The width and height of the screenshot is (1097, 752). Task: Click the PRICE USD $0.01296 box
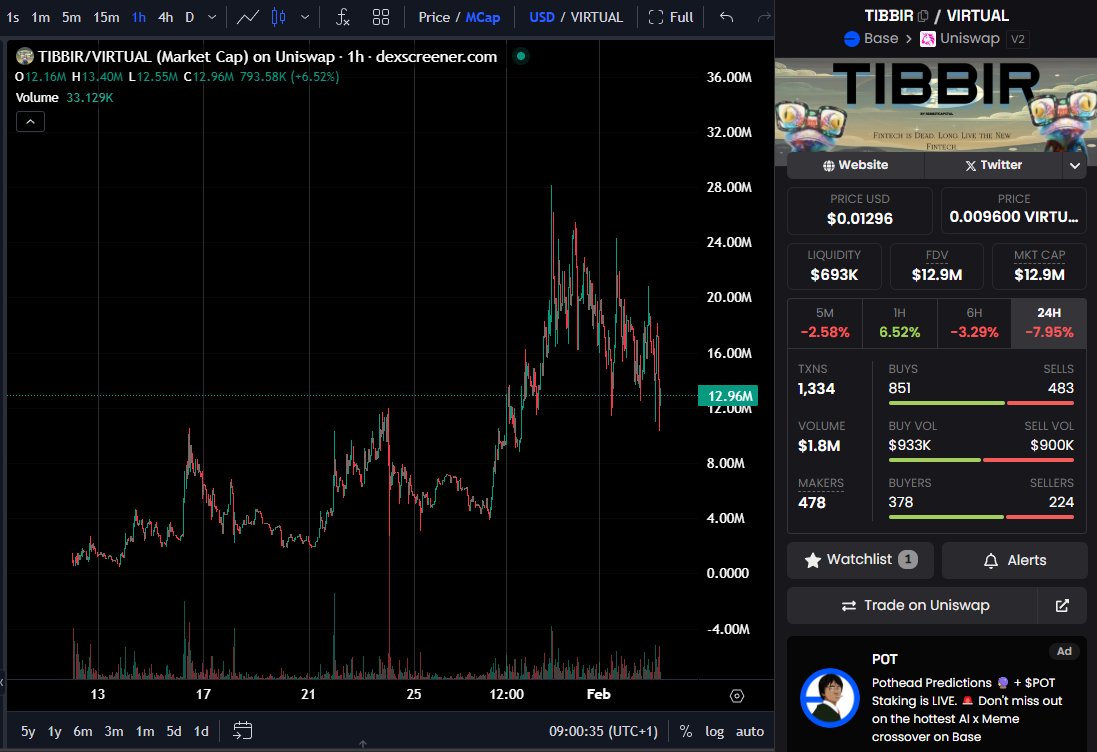[860, 211]
